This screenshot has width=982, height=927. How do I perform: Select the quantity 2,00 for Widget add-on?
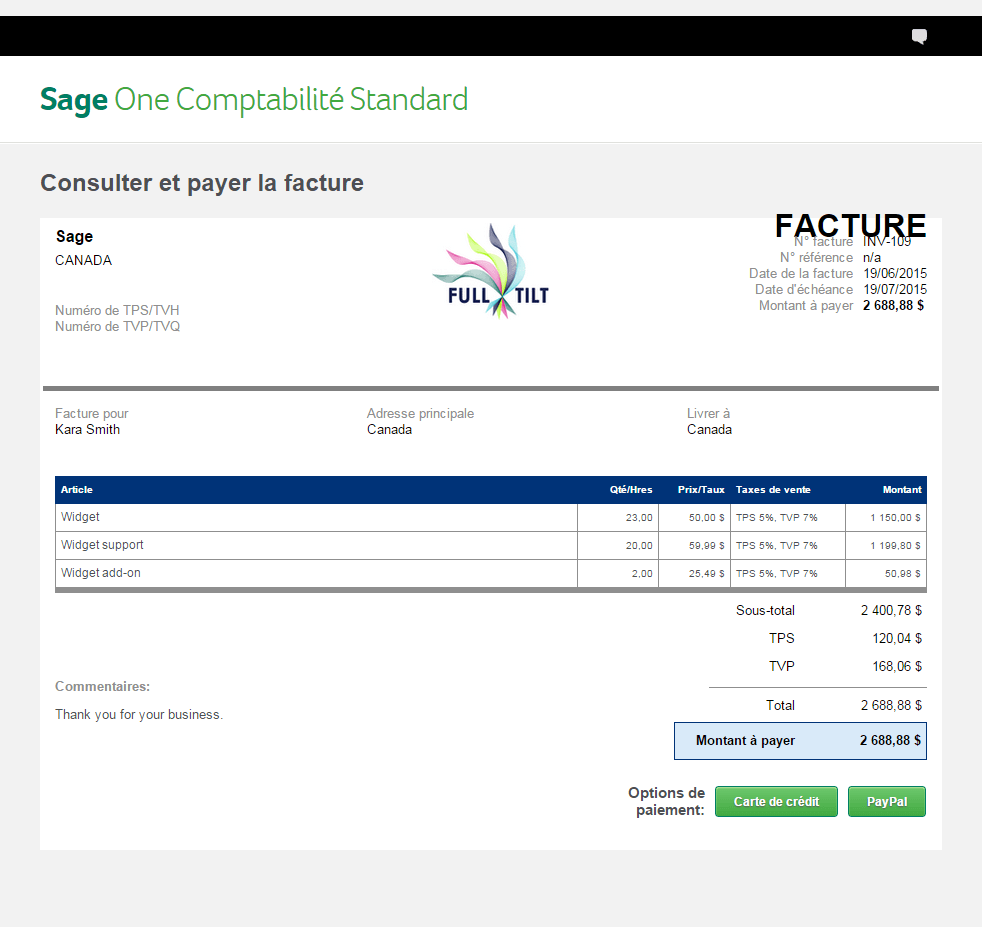pyautogui.click(x=642, y=574)
